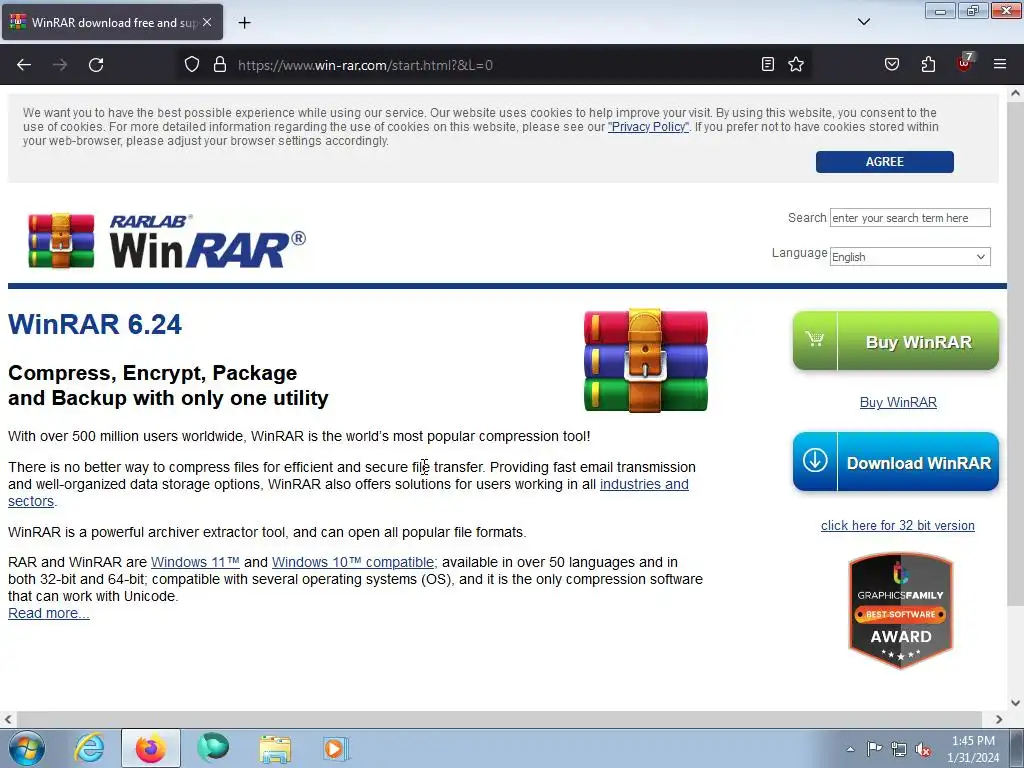The width and height of the screenshot is (1024, 768).
Task: Focus the site search field
Action: [910, 218]
